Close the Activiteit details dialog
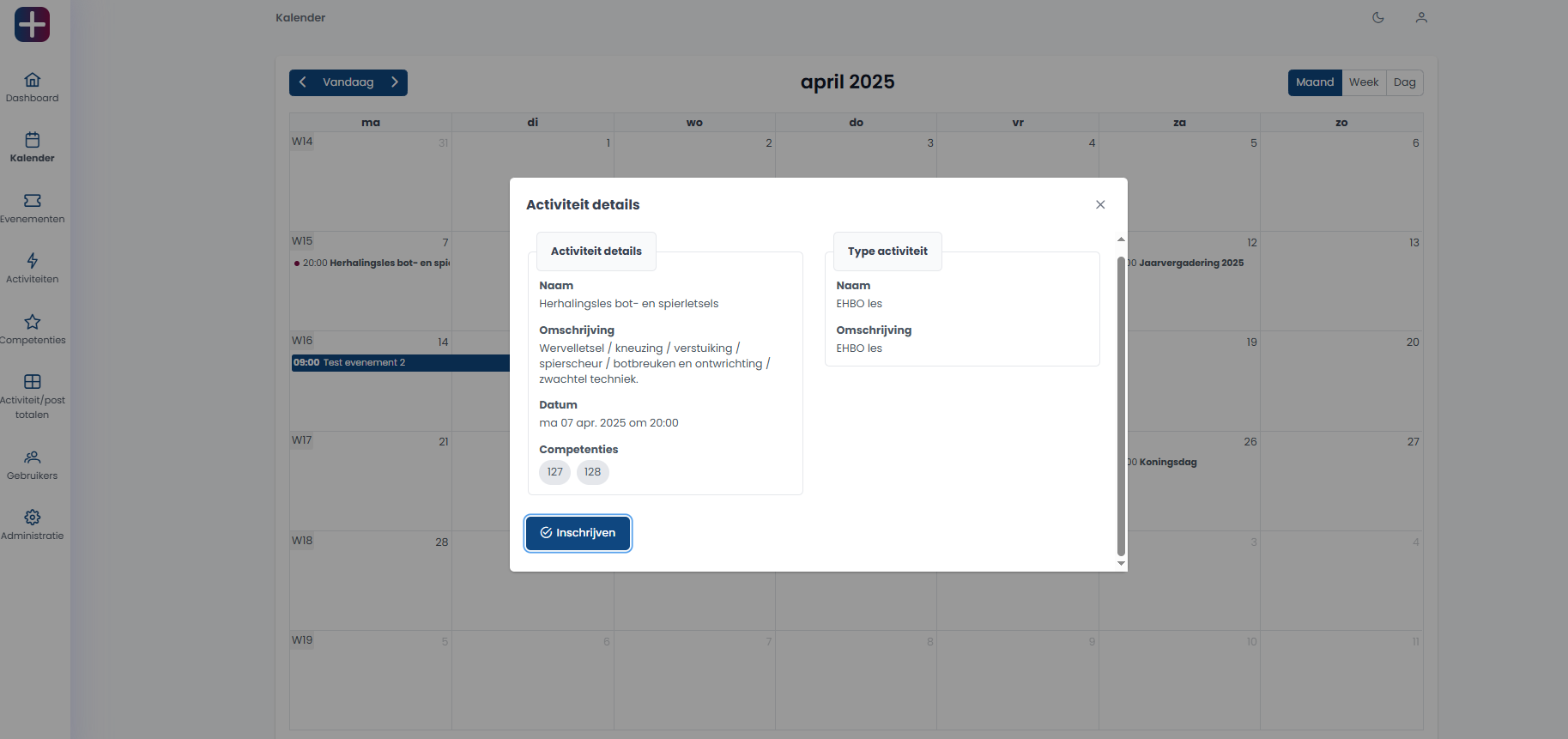Screen dimensions: 1568x739 tap(1099, 204)
